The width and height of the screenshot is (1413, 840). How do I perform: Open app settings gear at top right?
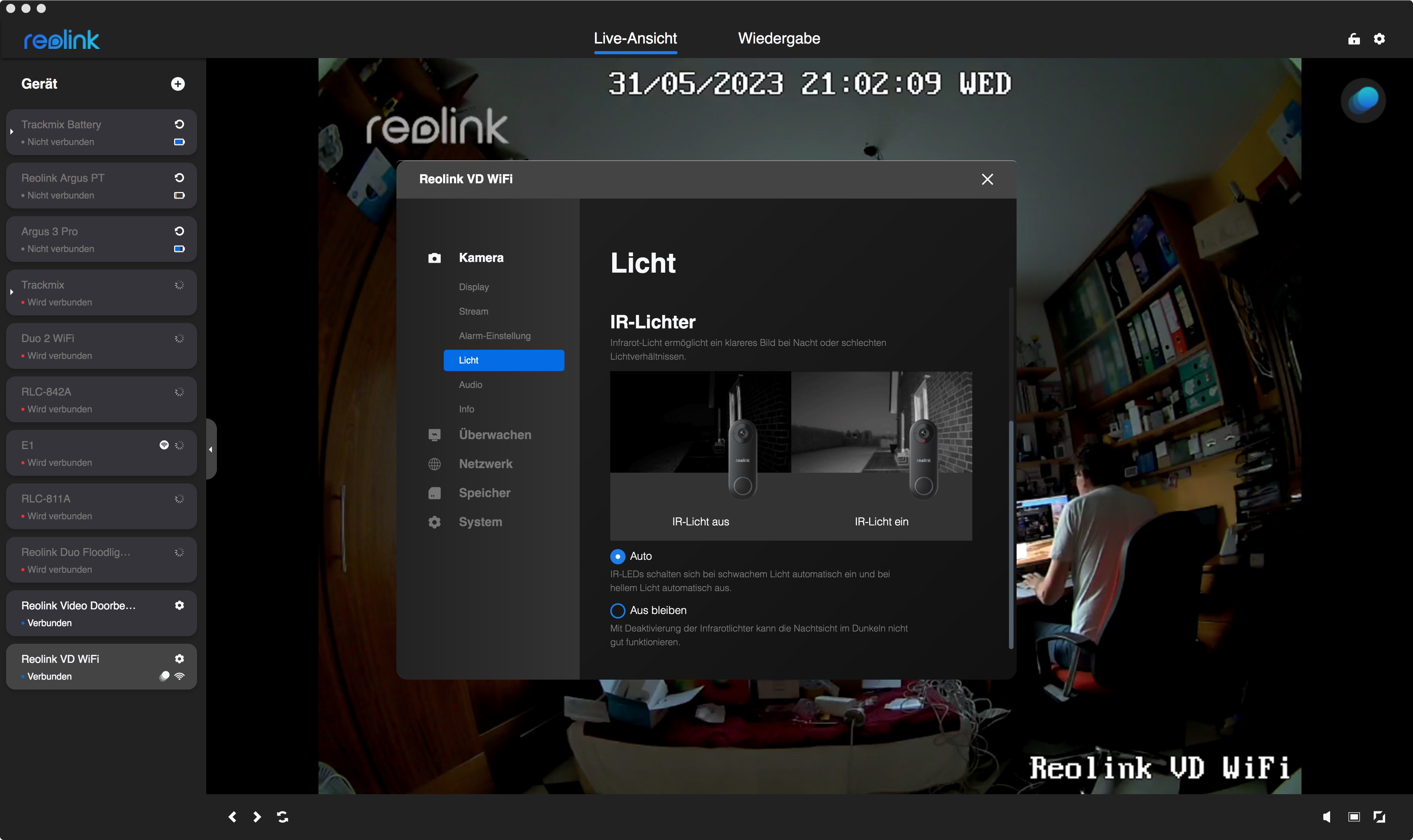(1379, 39)
